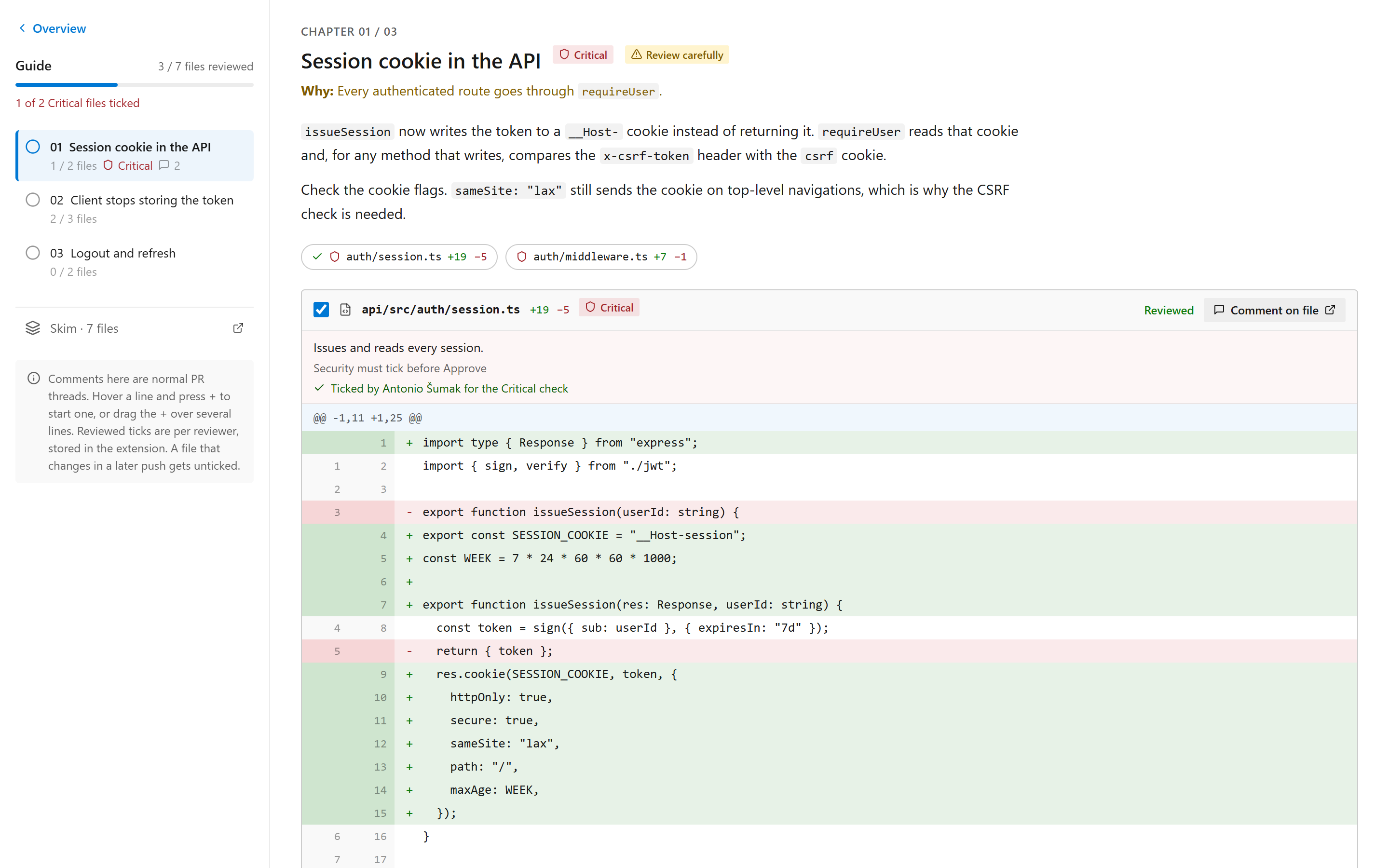Click added line sameSite: "lax"
This screenshot has height=868, width=1389.
830,744
